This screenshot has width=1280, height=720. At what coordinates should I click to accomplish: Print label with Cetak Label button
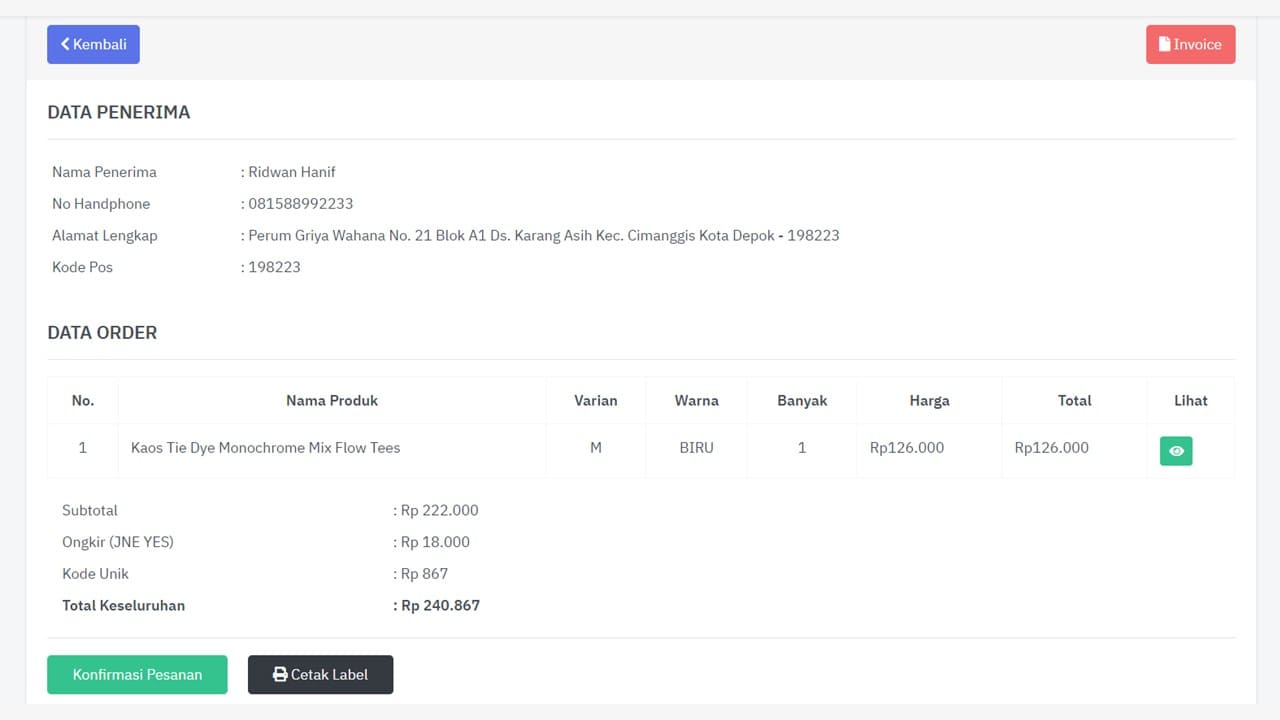coord(320,674)
